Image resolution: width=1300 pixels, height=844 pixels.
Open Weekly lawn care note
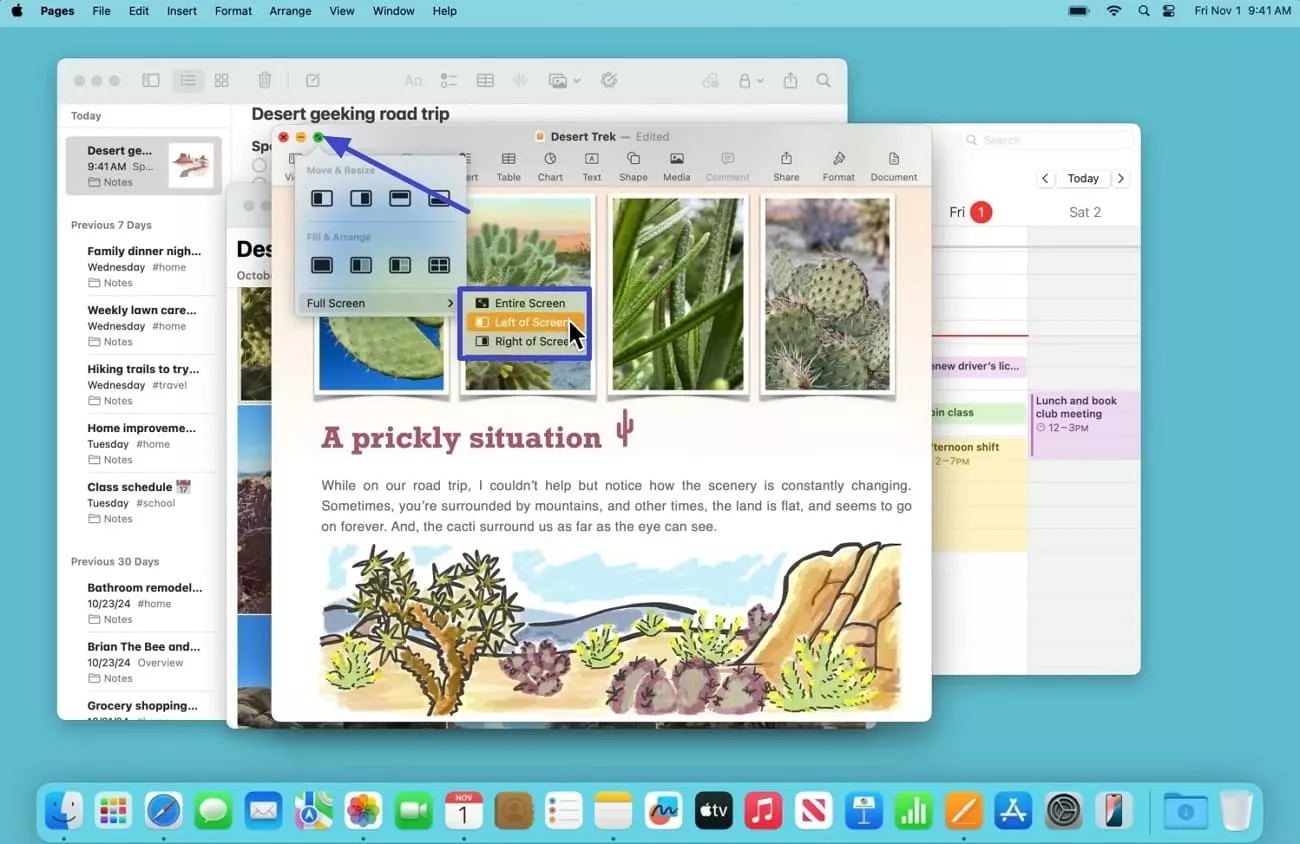[144, 326]
